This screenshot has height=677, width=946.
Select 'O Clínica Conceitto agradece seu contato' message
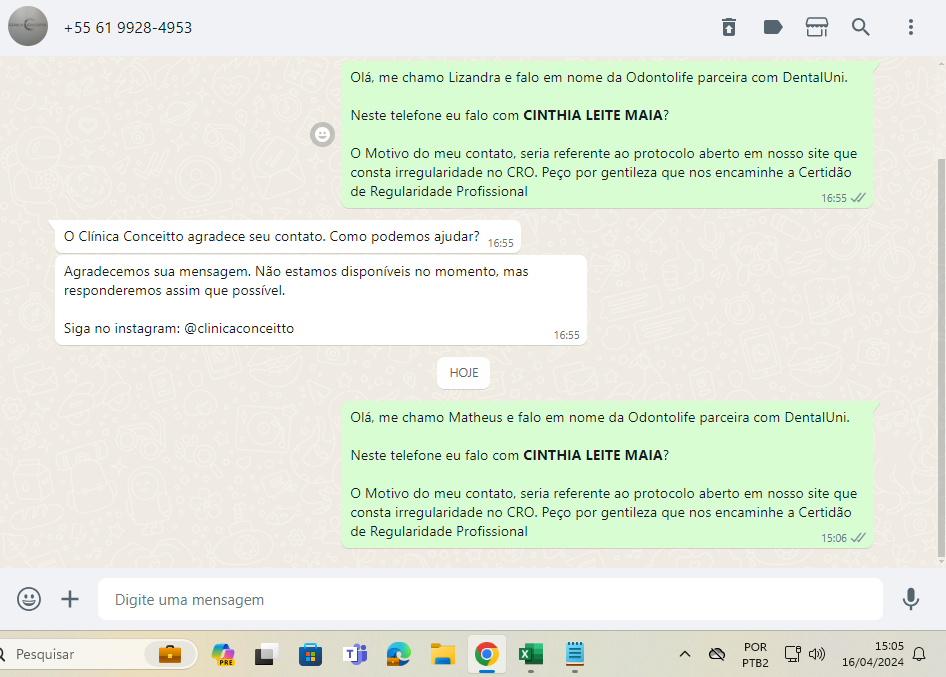[288, 237]
